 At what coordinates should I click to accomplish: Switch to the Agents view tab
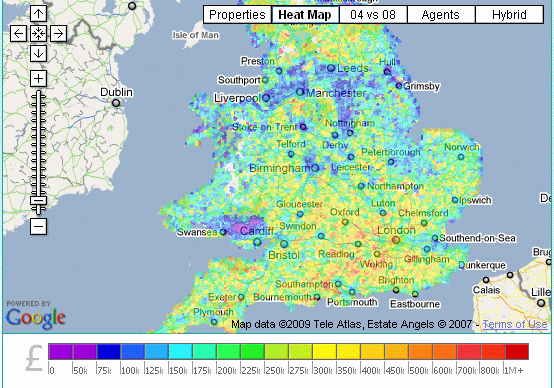[441, 15]
